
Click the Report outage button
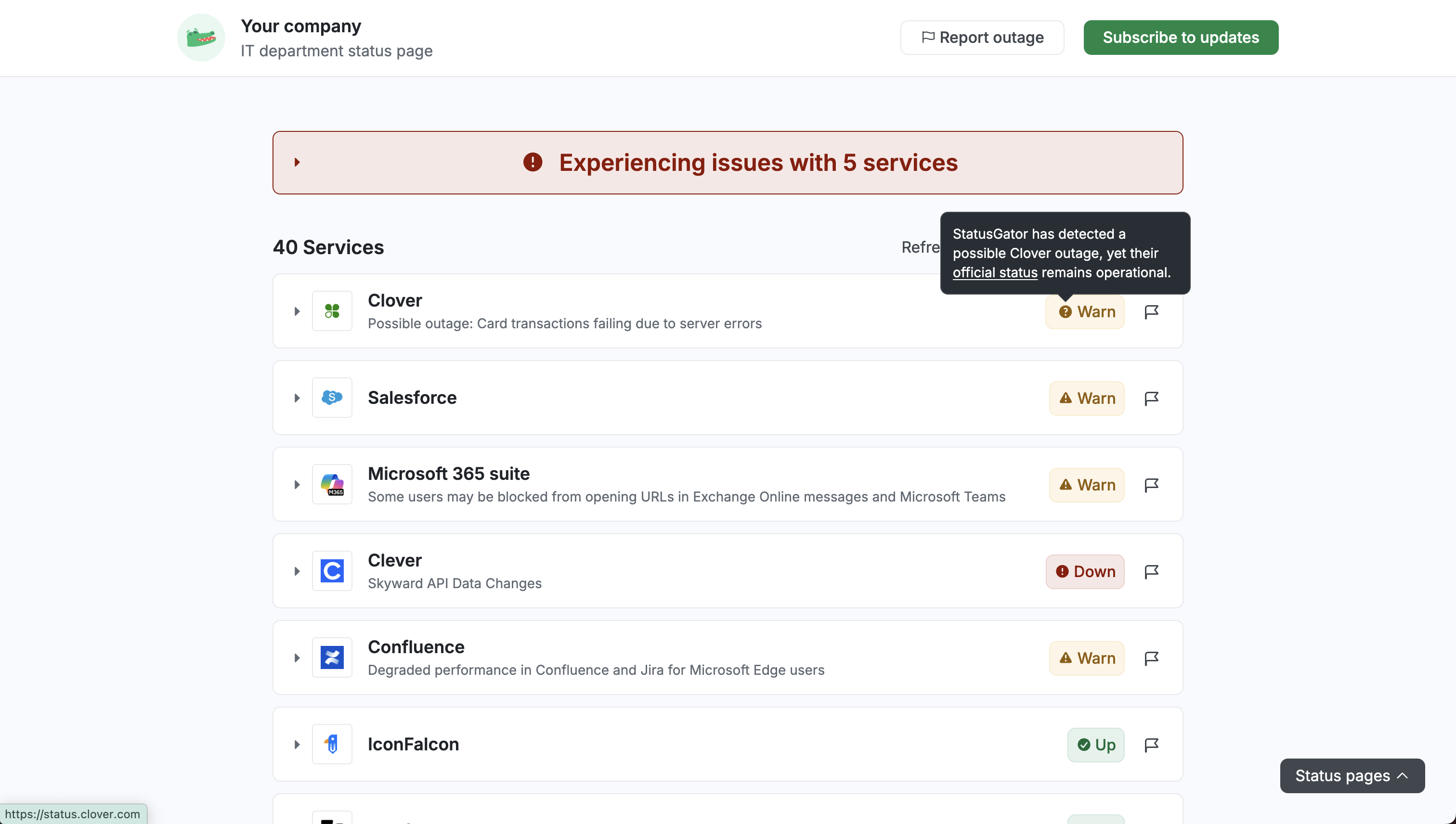point(982,38)
